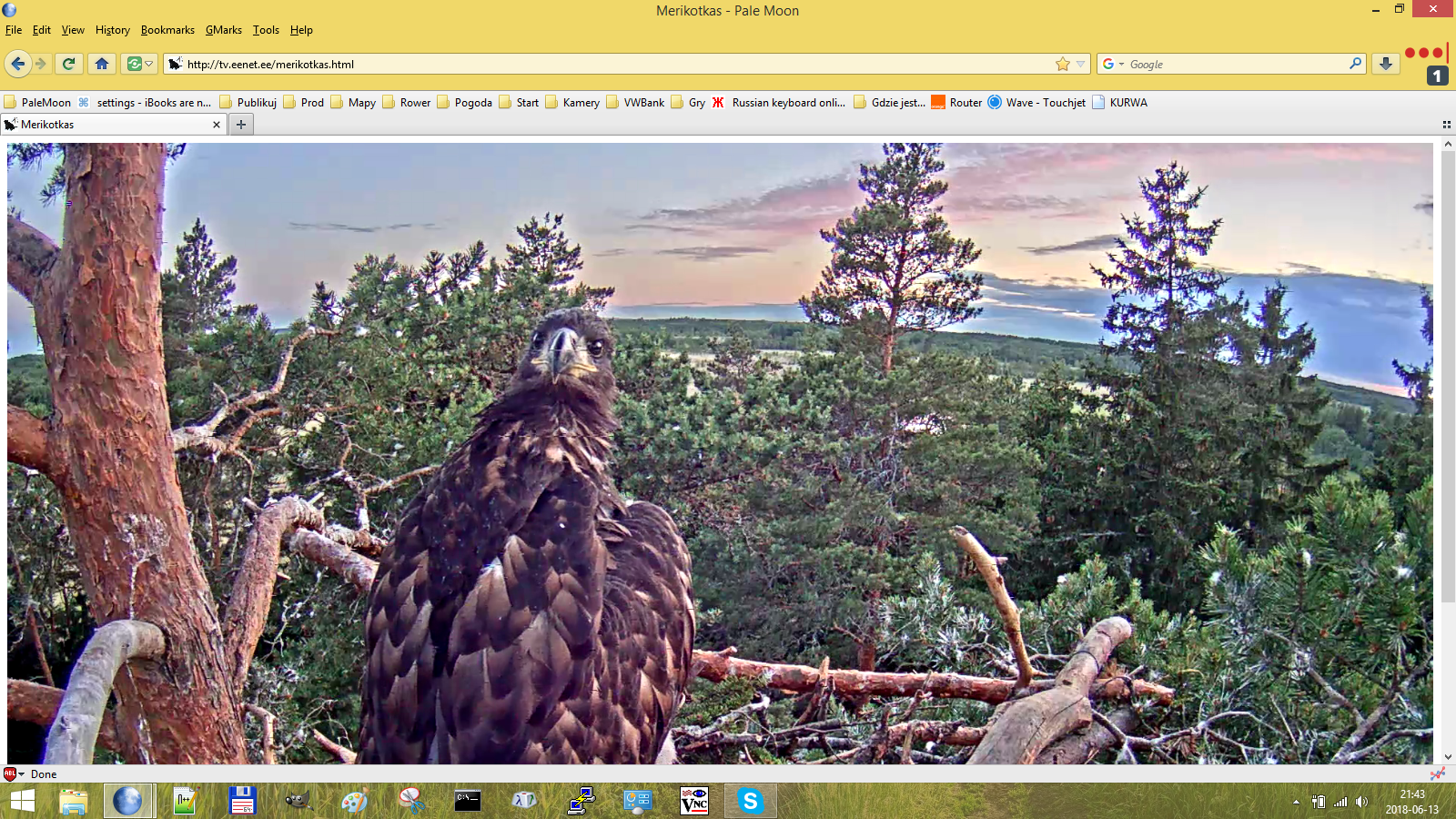Expand the Prod bookmark folder

tap(304, 102)
